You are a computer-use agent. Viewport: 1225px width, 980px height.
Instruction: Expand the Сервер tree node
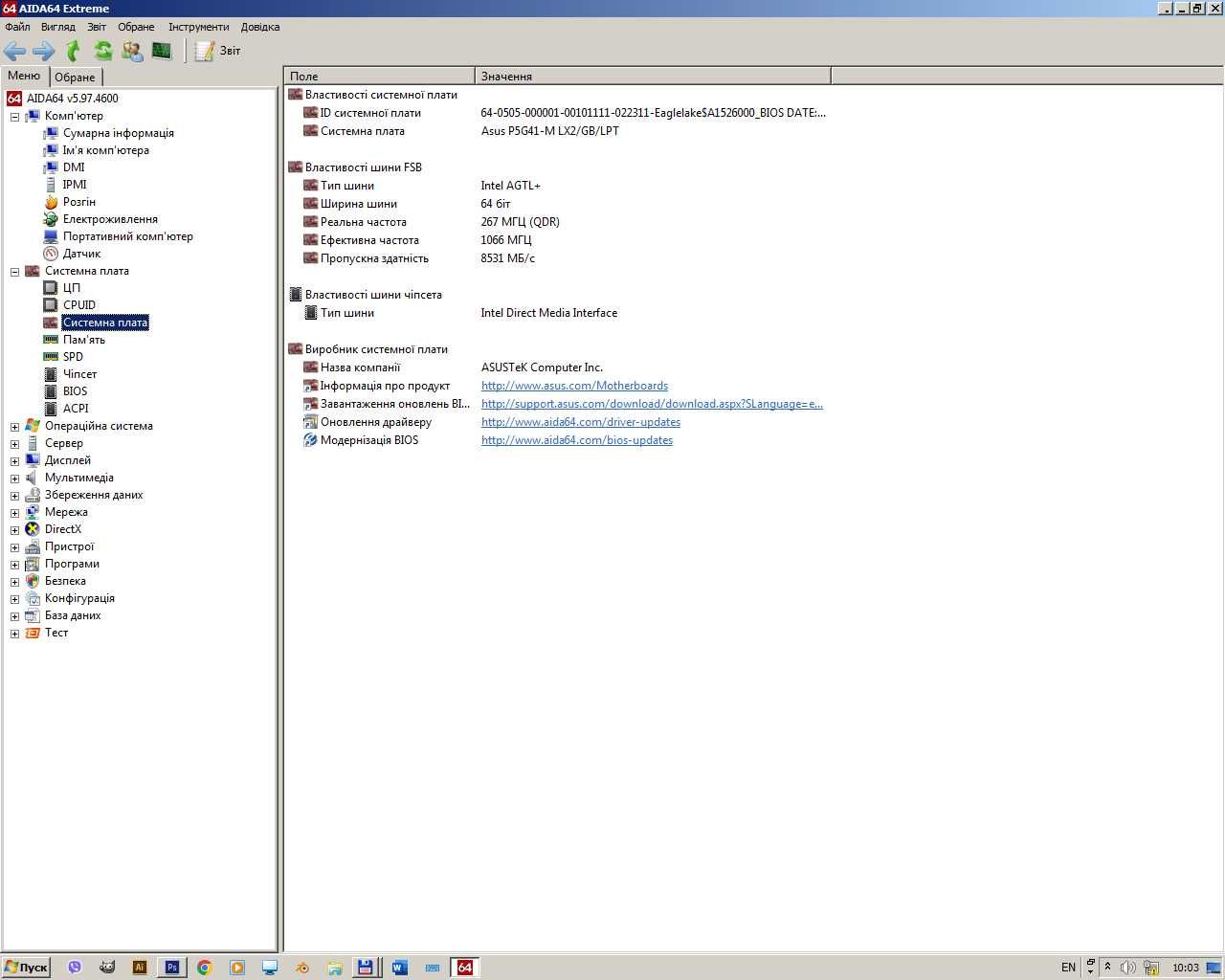14,444
